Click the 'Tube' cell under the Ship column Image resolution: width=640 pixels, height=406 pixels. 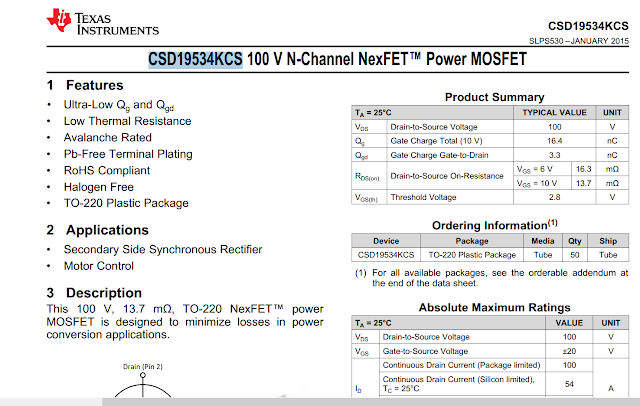(608, 255)
